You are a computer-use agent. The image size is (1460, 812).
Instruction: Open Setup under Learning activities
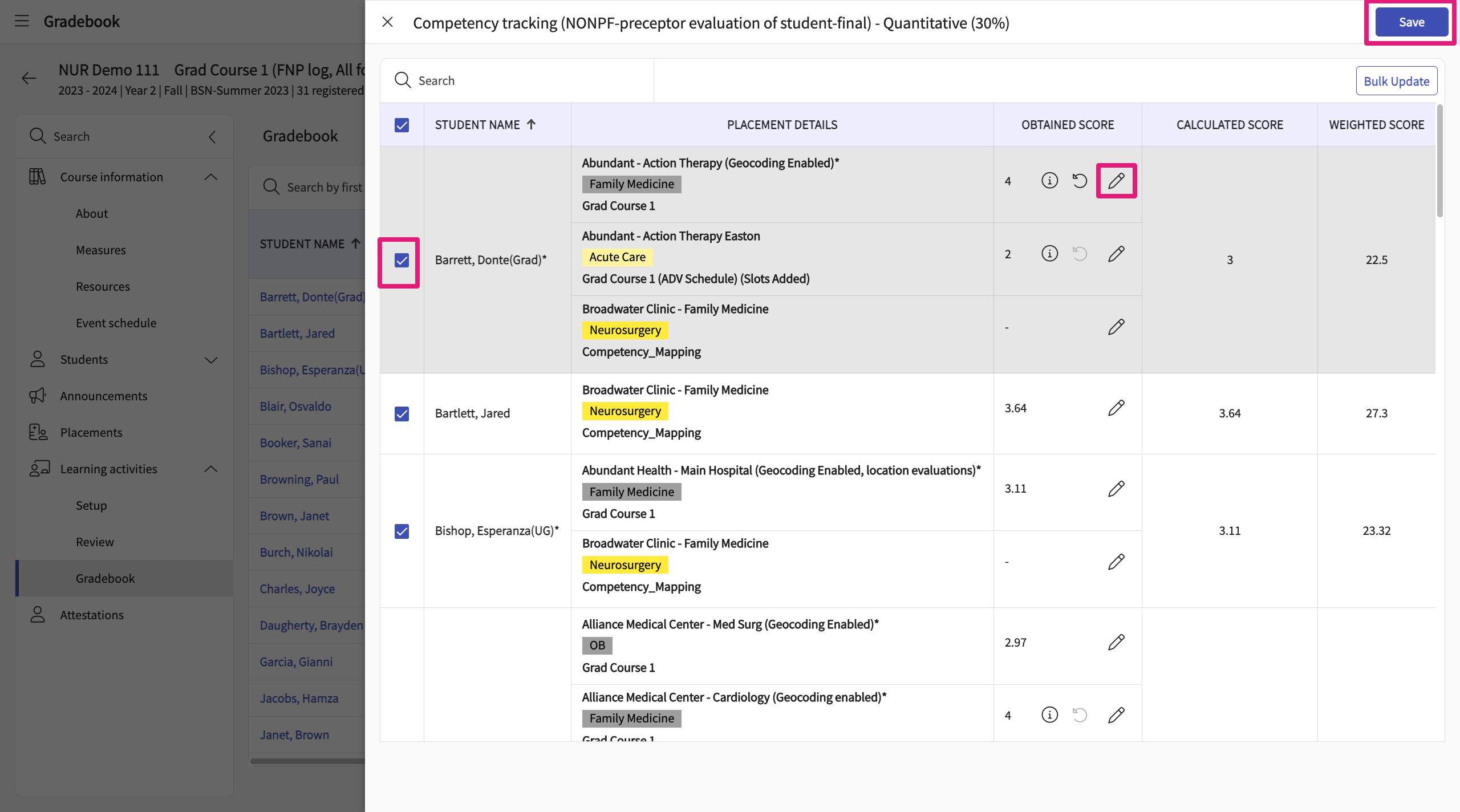point(91,505)
